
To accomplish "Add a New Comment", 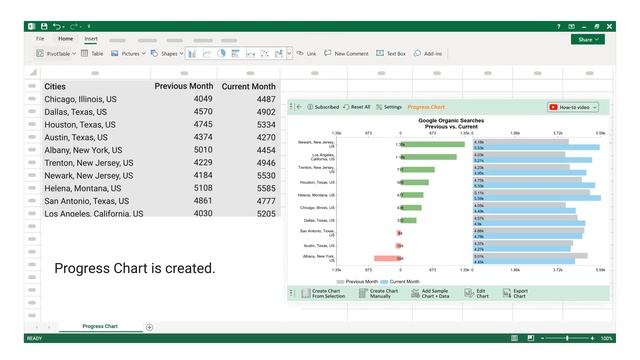I will 346,53.
